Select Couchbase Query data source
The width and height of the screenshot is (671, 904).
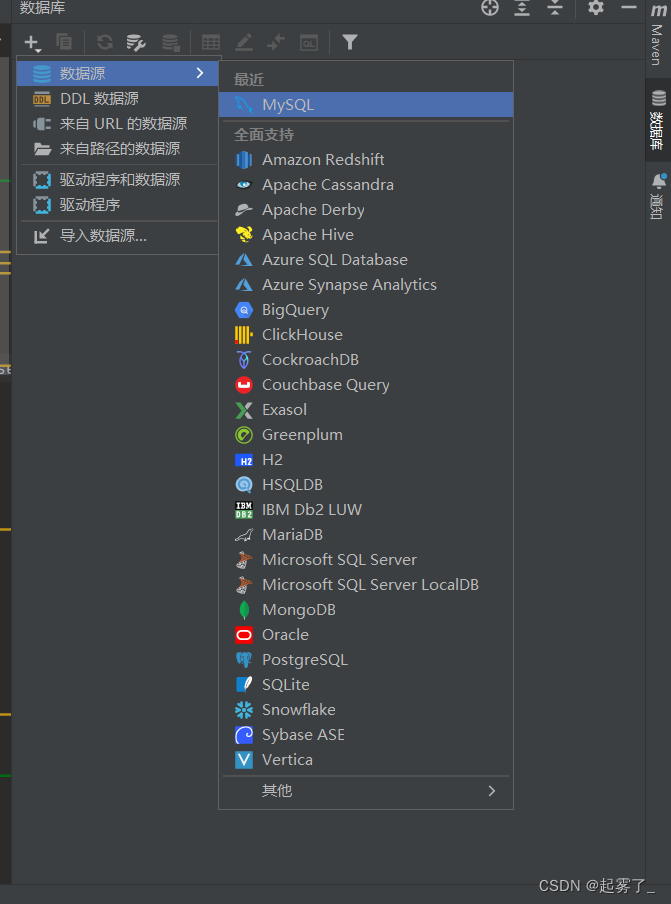[366, 385]
